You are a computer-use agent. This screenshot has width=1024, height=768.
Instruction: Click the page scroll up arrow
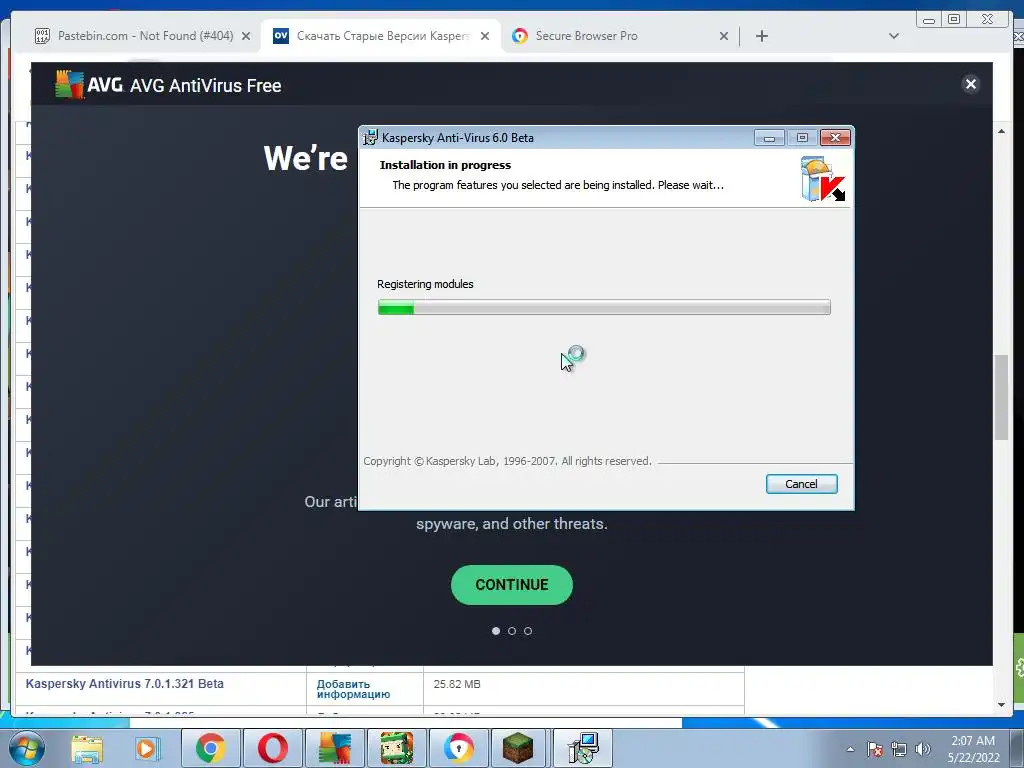click(1001, 131)
